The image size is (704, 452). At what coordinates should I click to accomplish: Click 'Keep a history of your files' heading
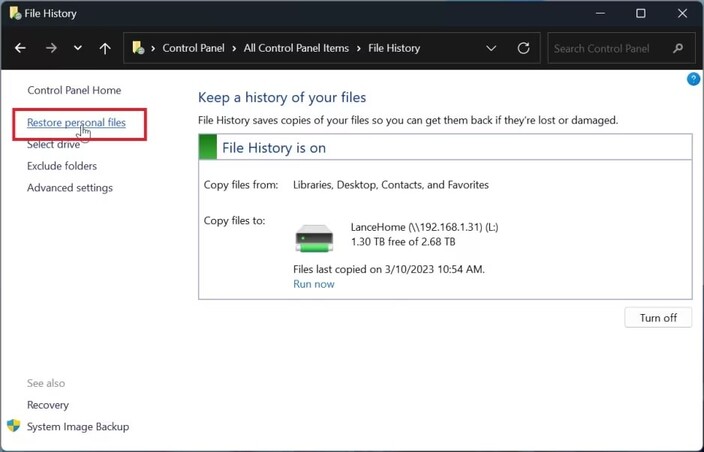click(282, 97)
